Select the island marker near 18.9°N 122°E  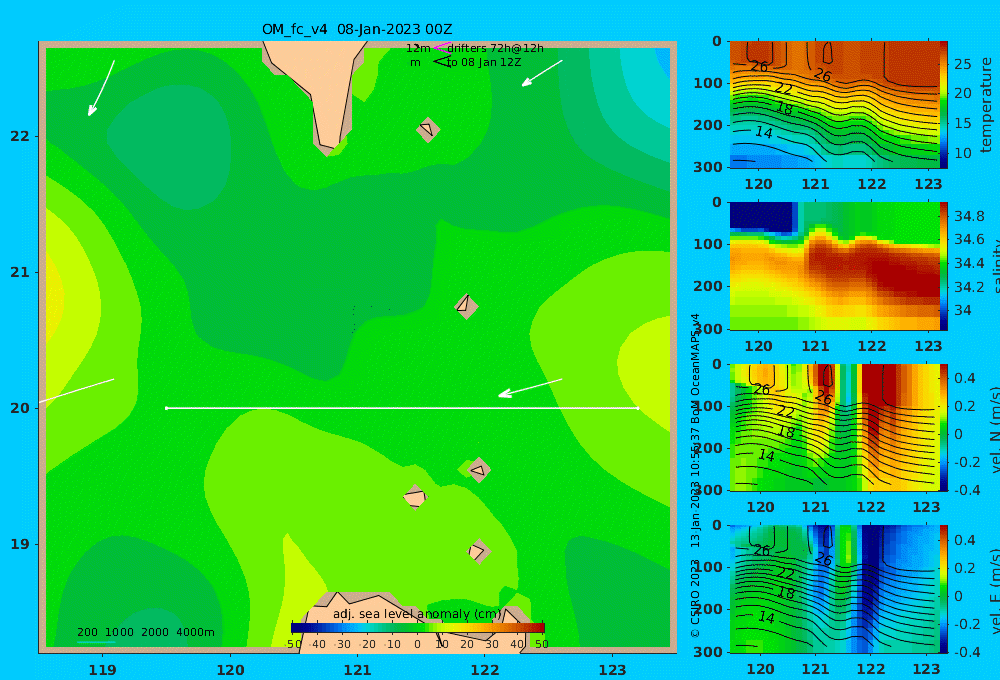[x=478, y=551]
